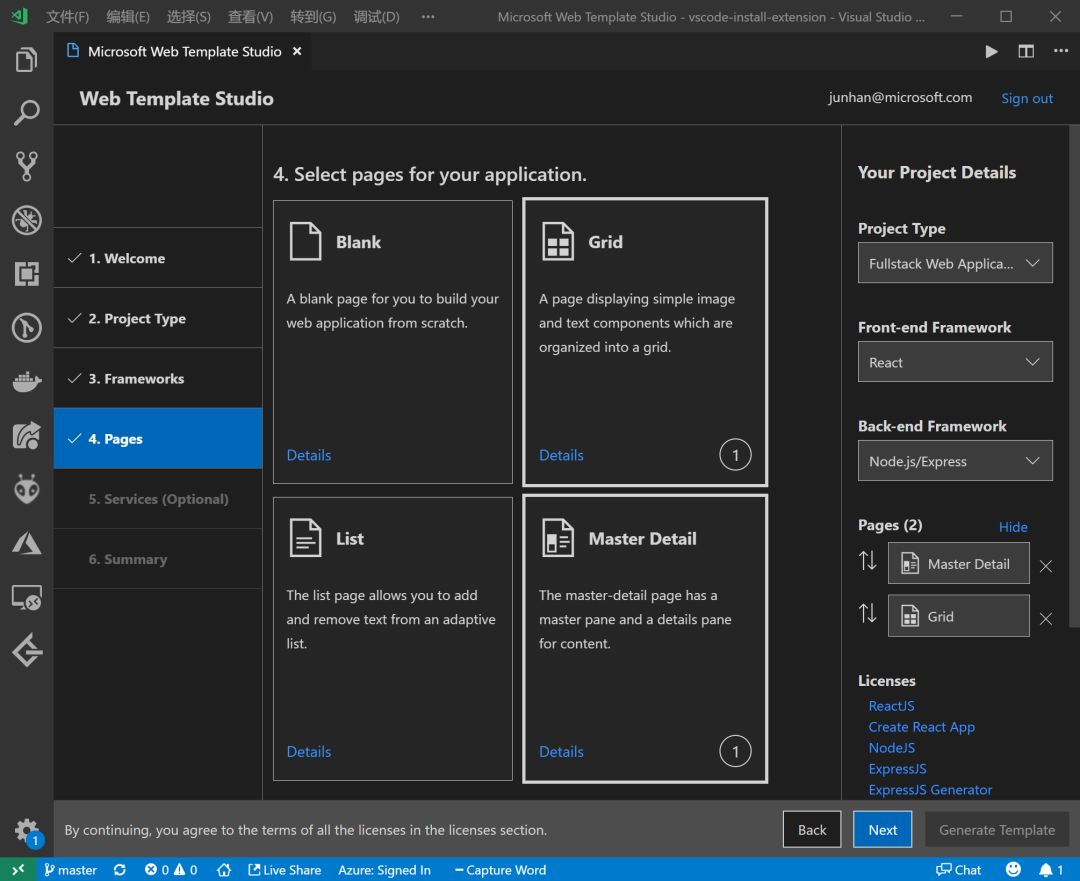Open Source Control view in activity bar

(x=26, y=166)
